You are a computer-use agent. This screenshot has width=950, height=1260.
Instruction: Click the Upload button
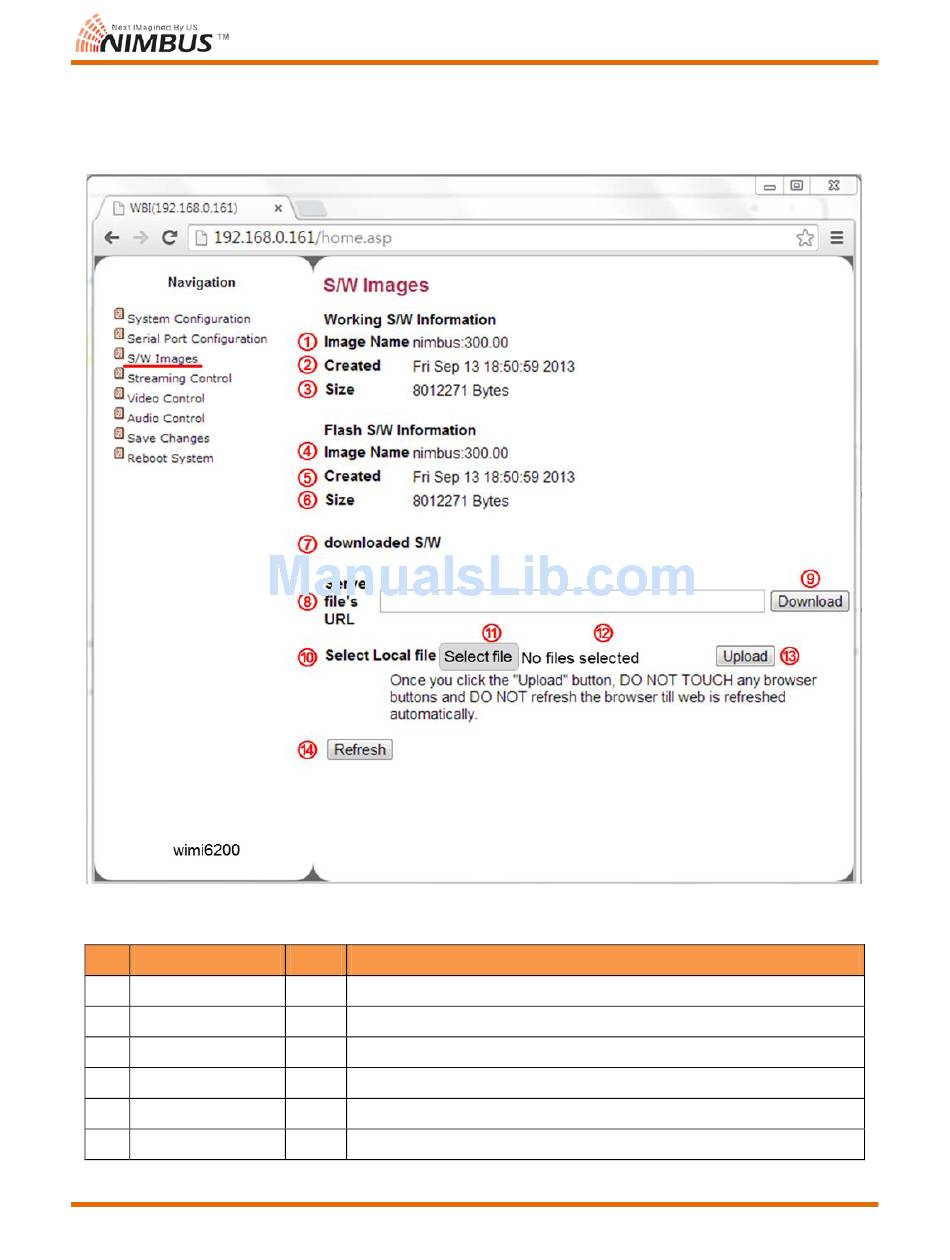click(x=745, y=656)
